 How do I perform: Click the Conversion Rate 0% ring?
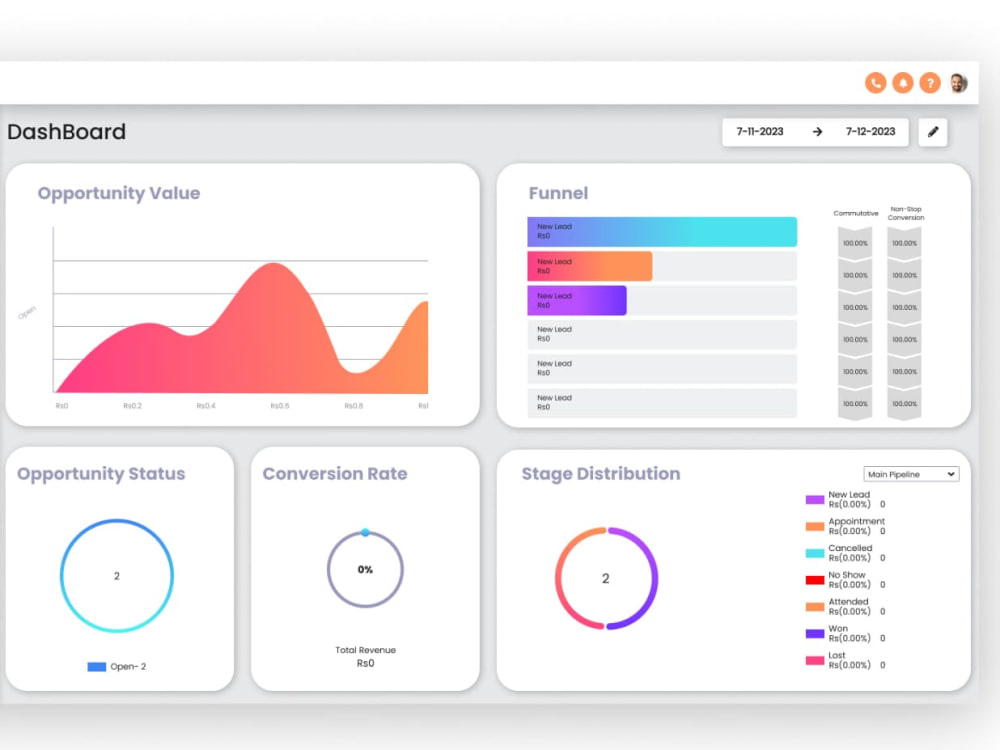365,569
